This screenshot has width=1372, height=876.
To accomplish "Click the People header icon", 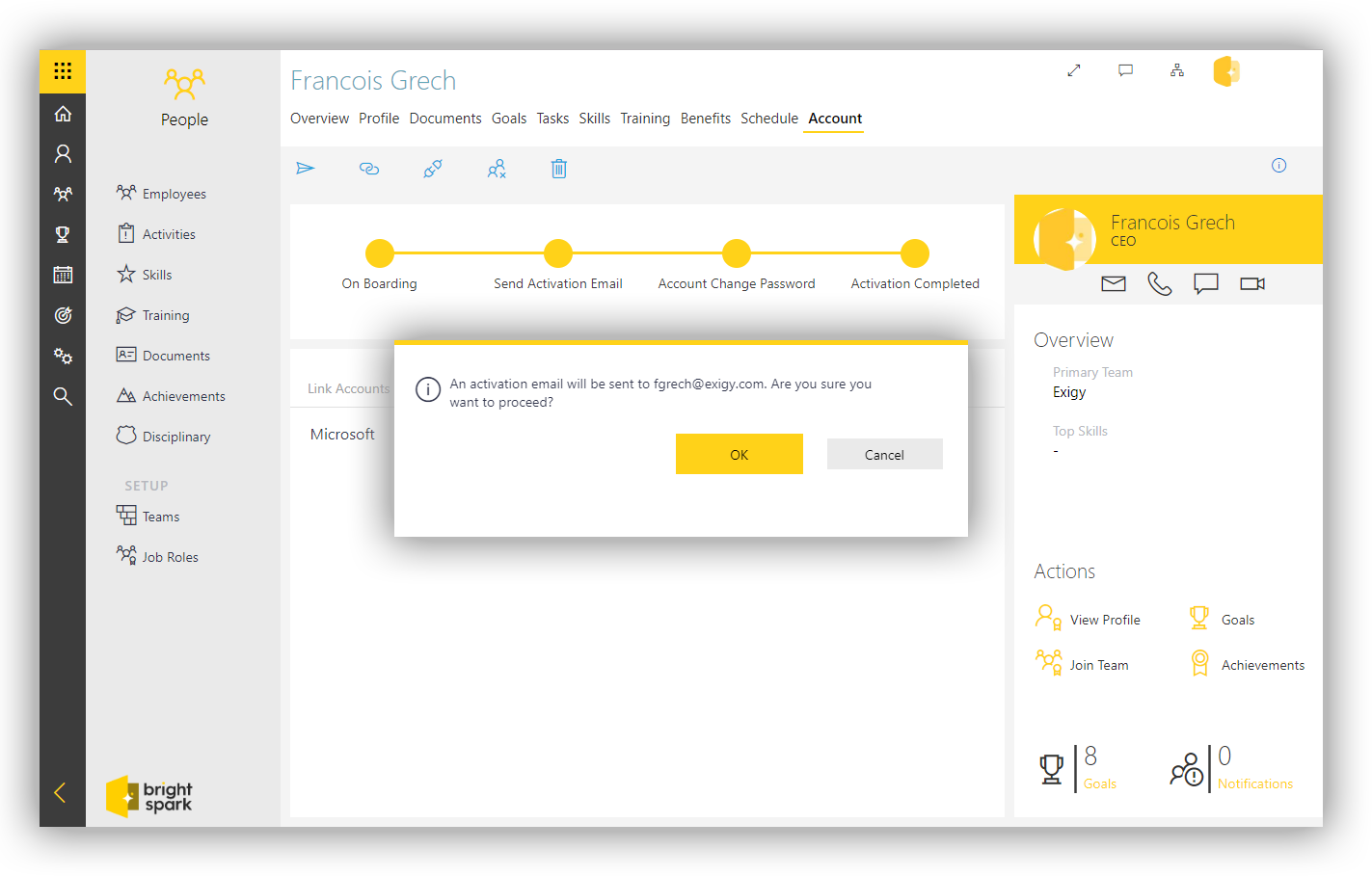I will tap(184, 84).
